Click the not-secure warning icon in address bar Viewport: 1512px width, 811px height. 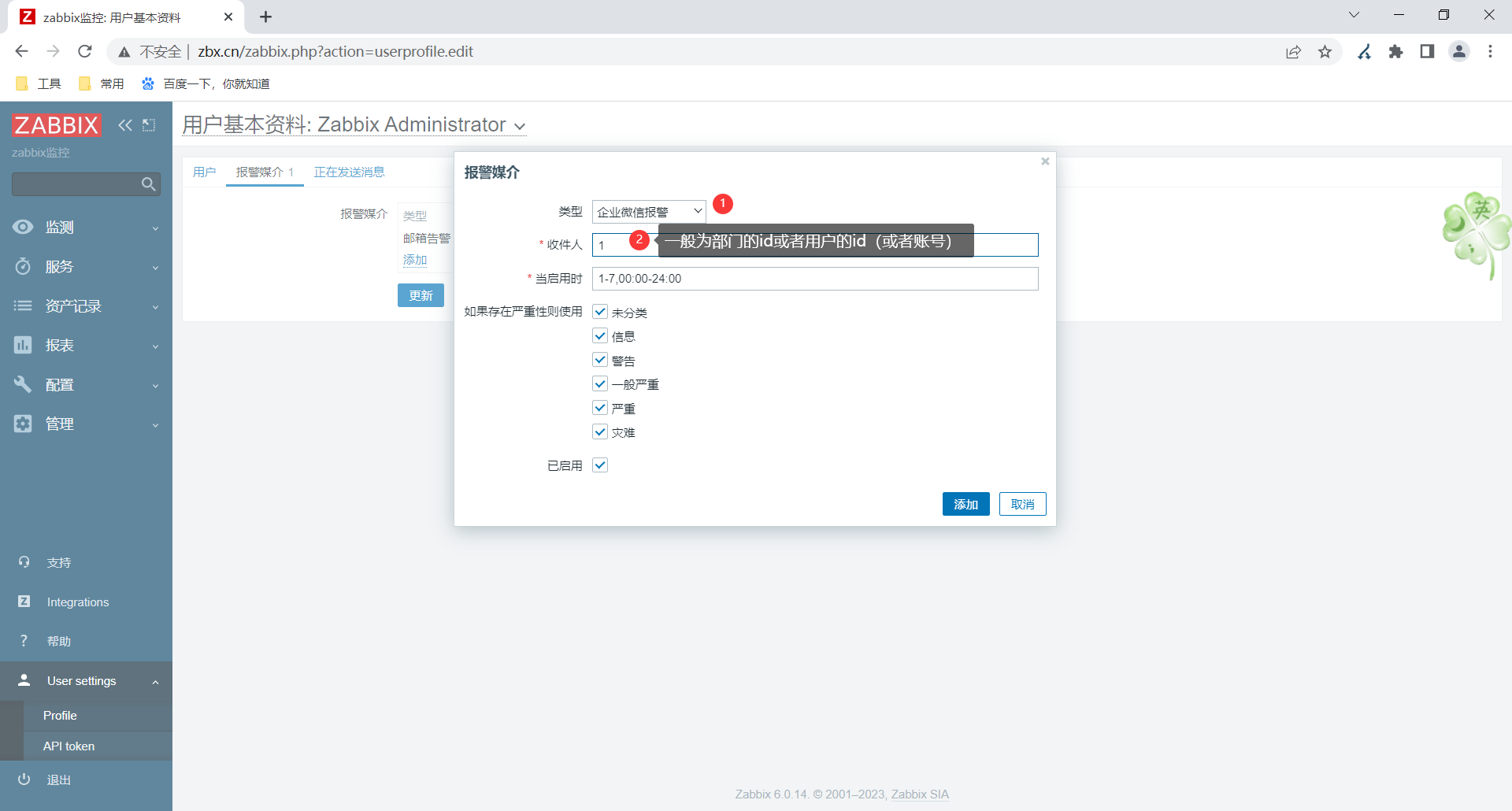(124, 52)
